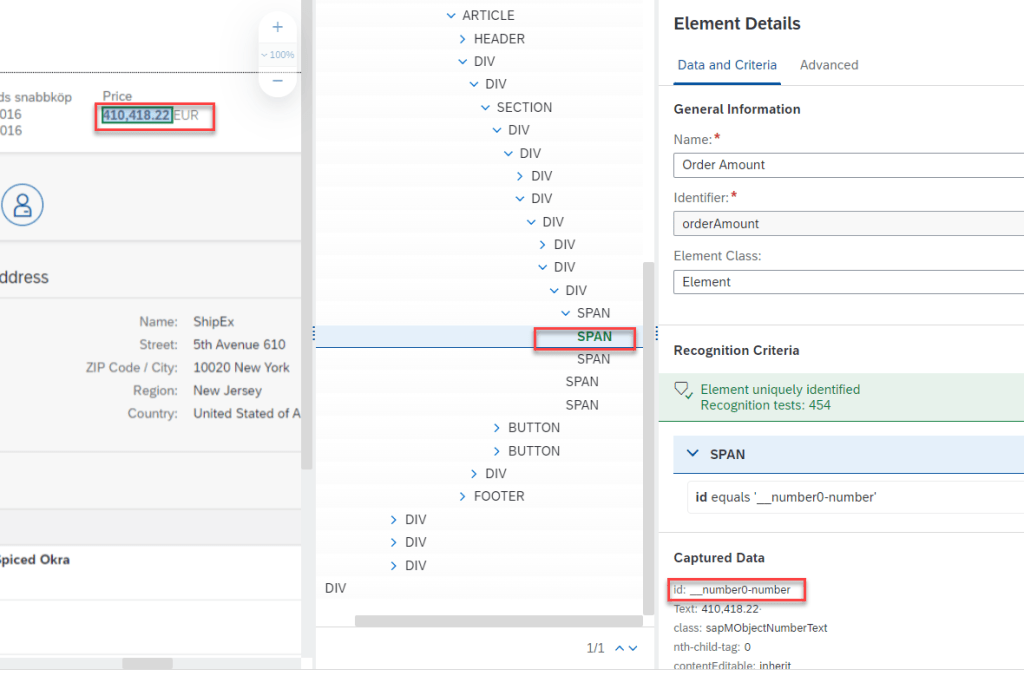Collapse the SPAN recognition criteria panel

point(692,454)
